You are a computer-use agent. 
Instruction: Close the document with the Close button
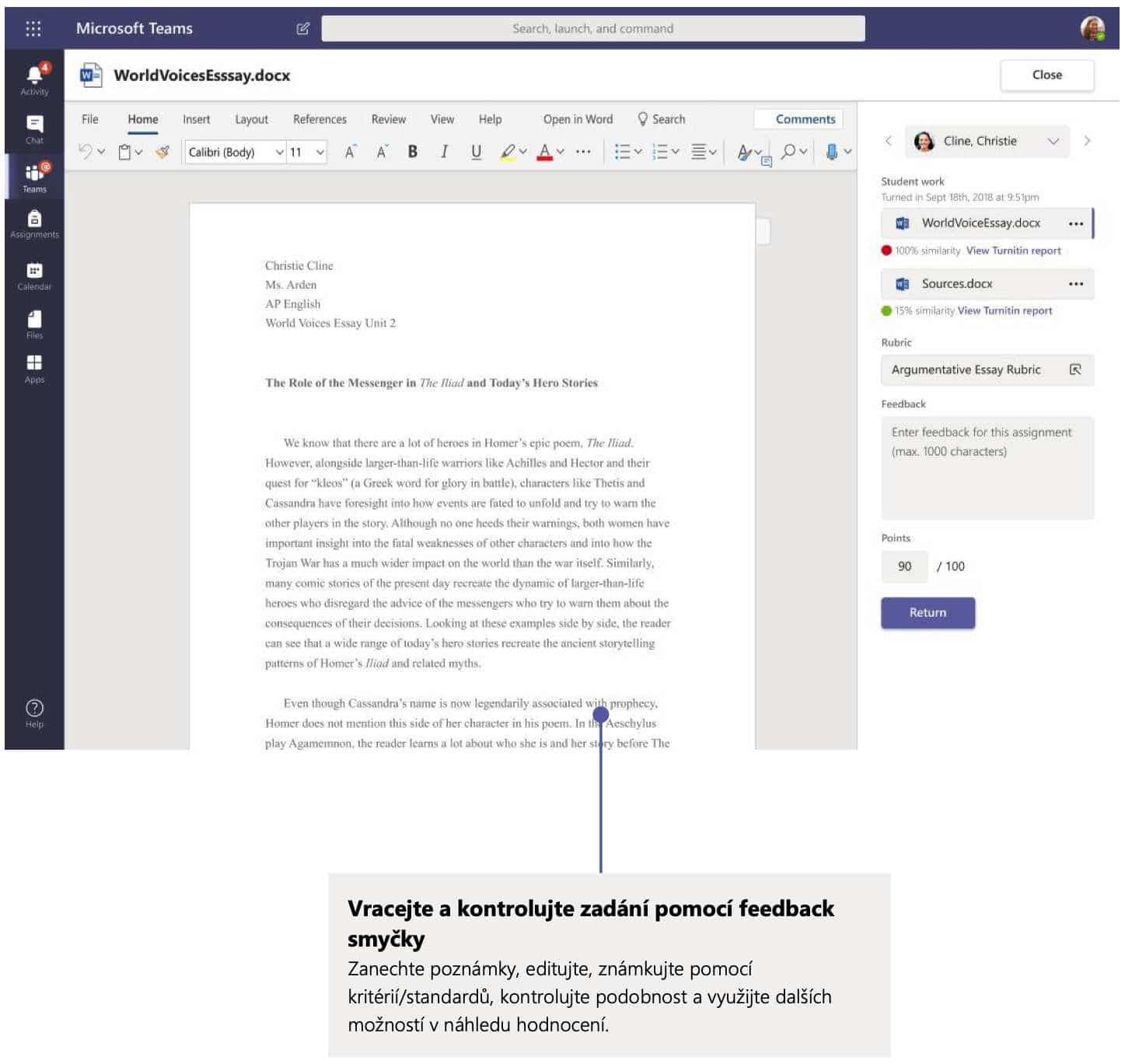pos(1046,75)
